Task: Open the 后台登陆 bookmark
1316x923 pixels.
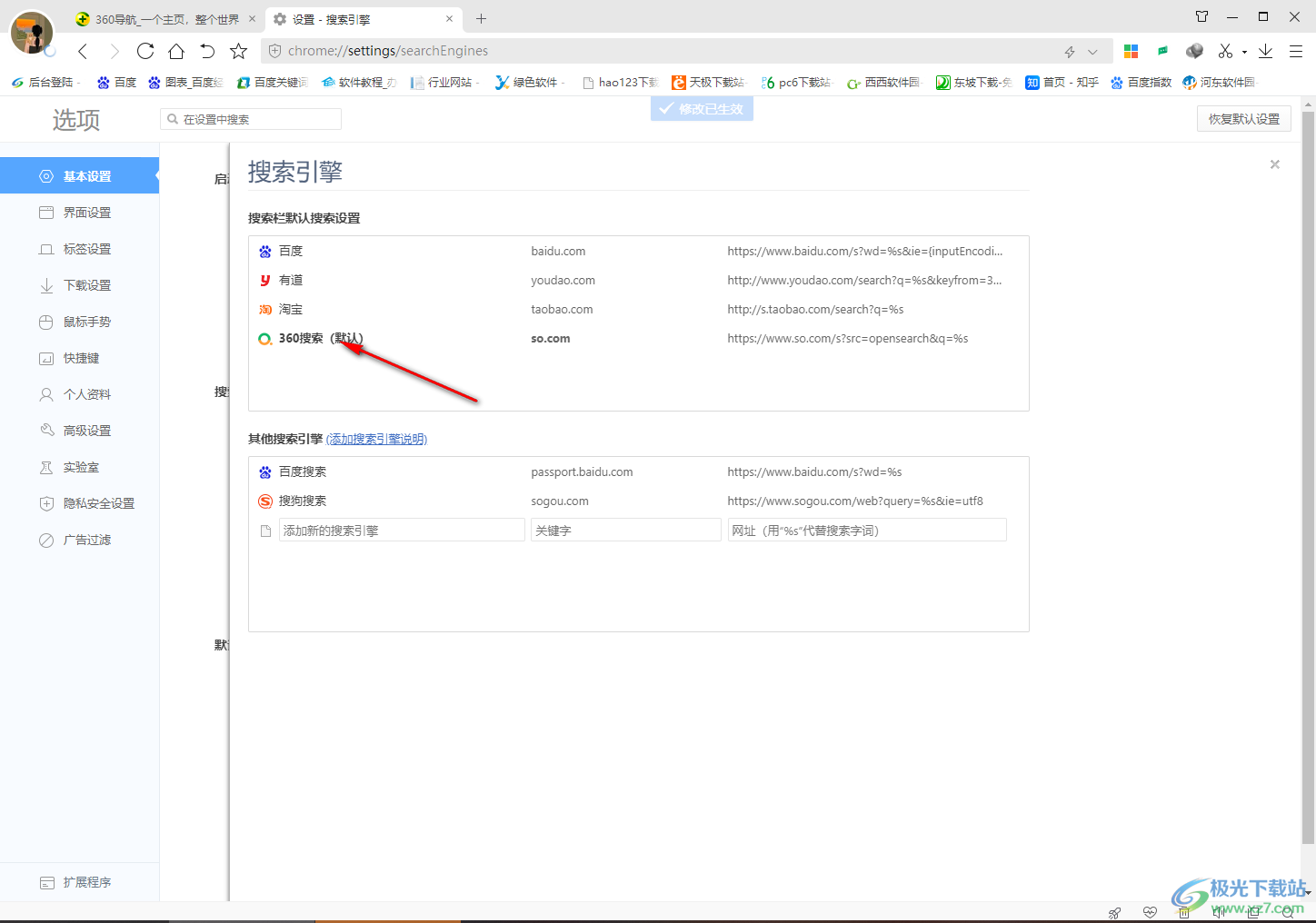Action: [45, 82]
